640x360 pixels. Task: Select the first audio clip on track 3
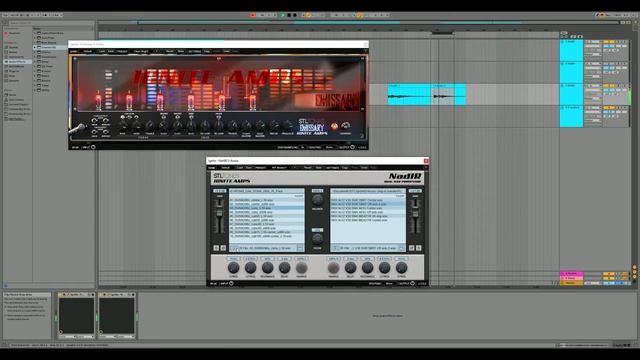coord(409,95)
